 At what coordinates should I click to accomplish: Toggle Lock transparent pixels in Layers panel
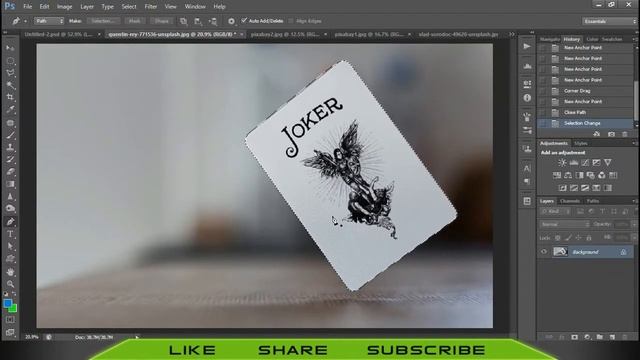point(558,238)
